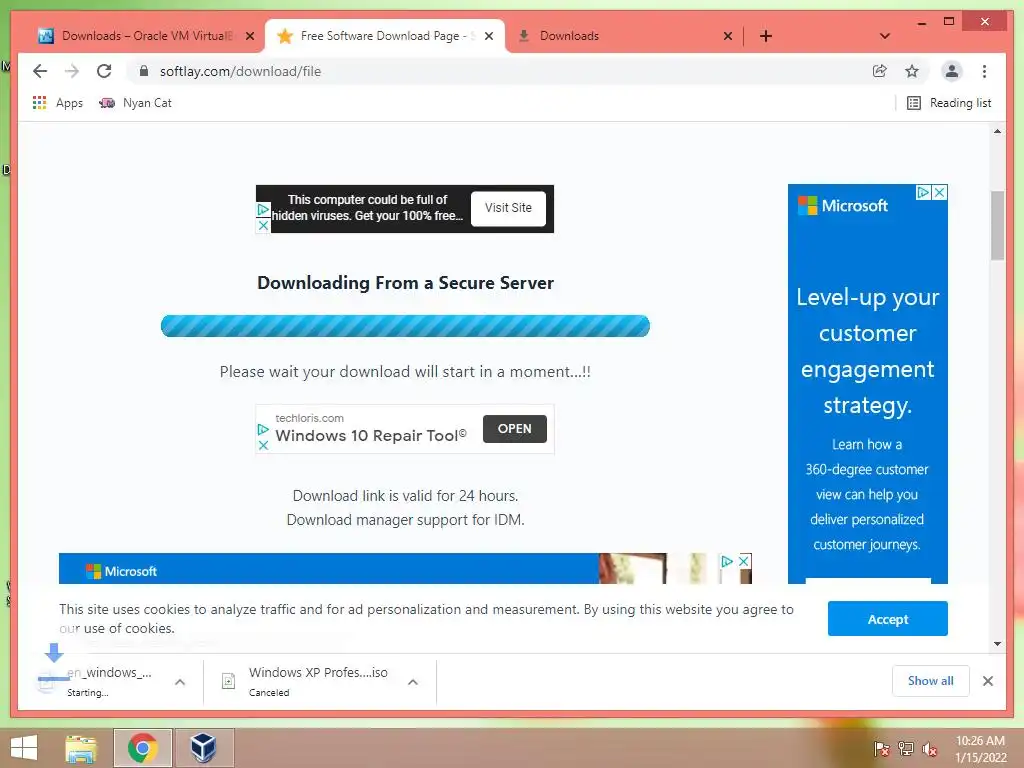
Task: Open a new tab with plus button
Action: 766,36
